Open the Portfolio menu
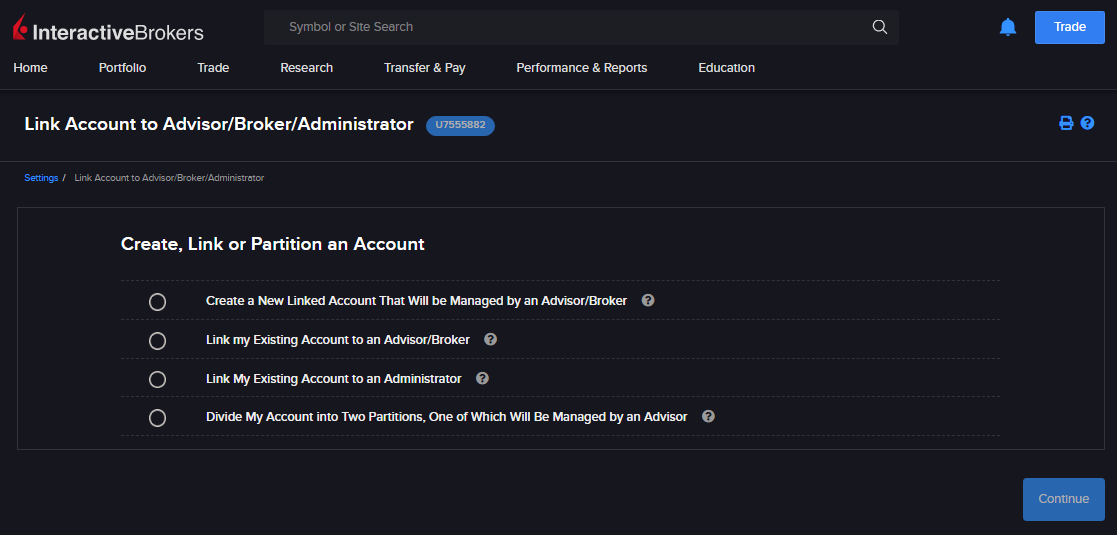 point(122,68)
